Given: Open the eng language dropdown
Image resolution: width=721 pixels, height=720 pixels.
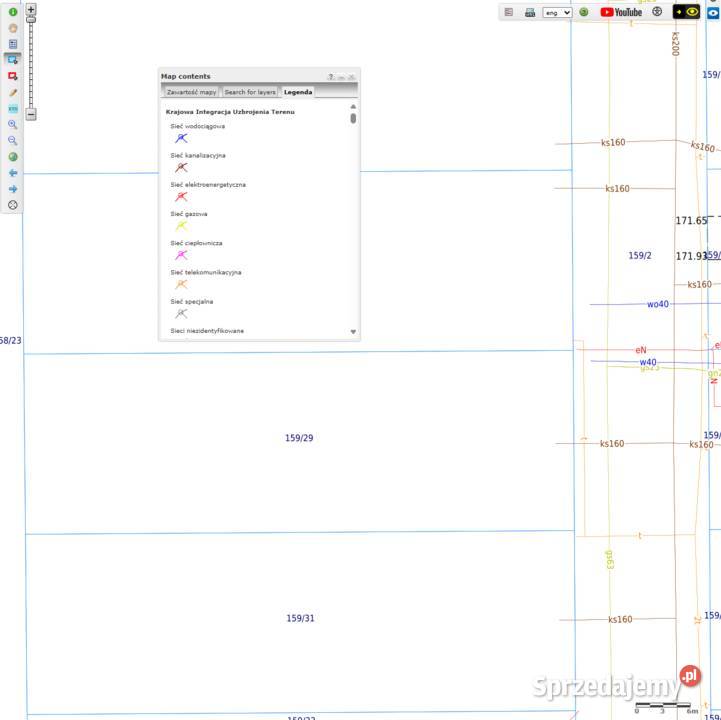Looking at the screenshot, I should [557, 13].
